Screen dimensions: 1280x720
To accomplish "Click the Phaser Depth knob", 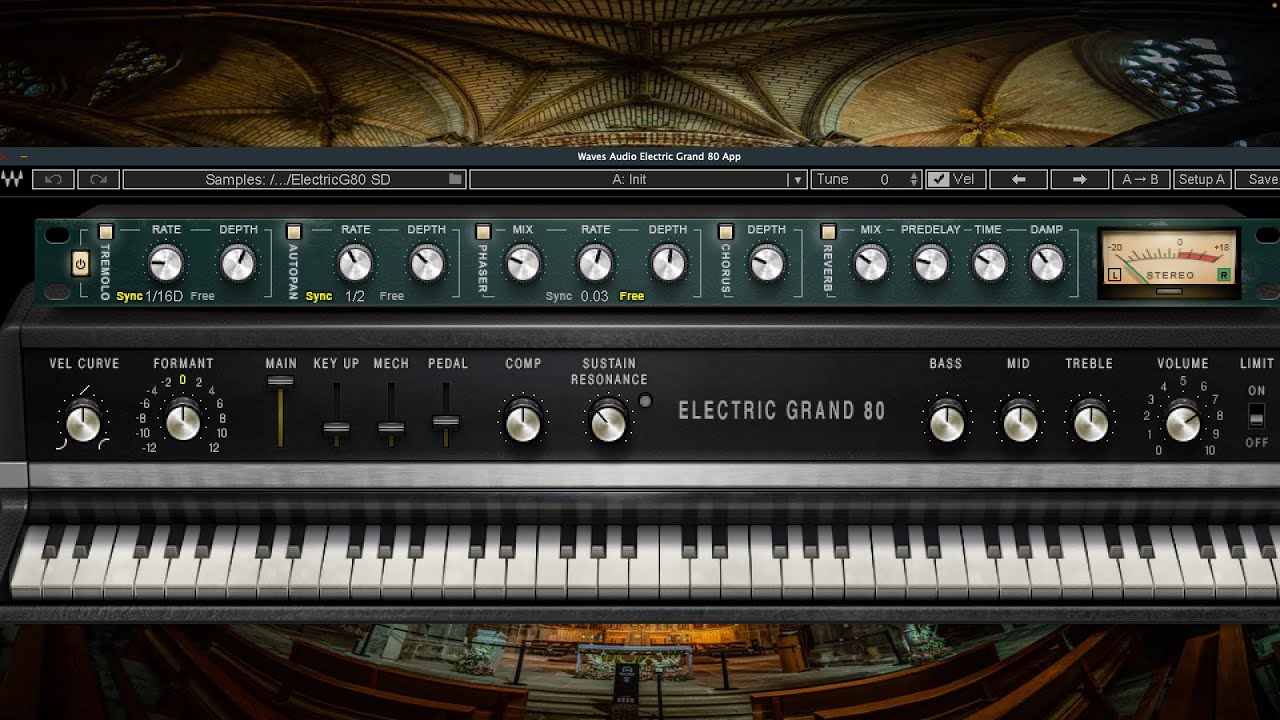I will [x=667, y=264].
